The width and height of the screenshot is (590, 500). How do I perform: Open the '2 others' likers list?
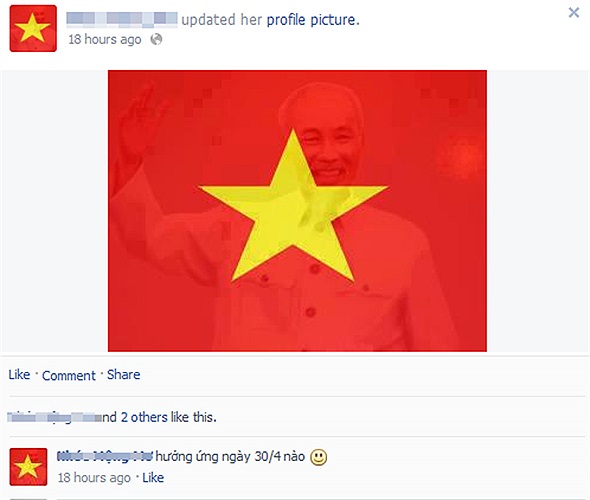pyautogui.click(x=144, y=417)
